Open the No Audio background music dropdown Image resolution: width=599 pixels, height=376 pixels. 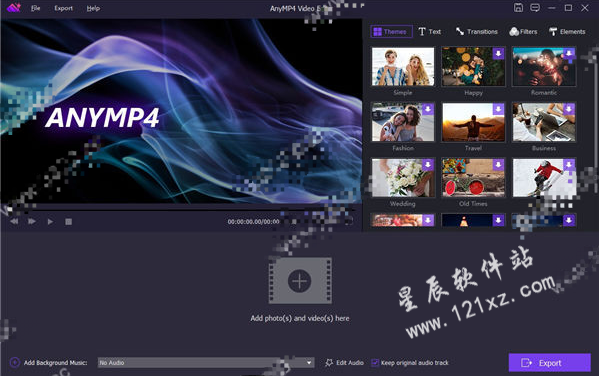pos(206,362)
